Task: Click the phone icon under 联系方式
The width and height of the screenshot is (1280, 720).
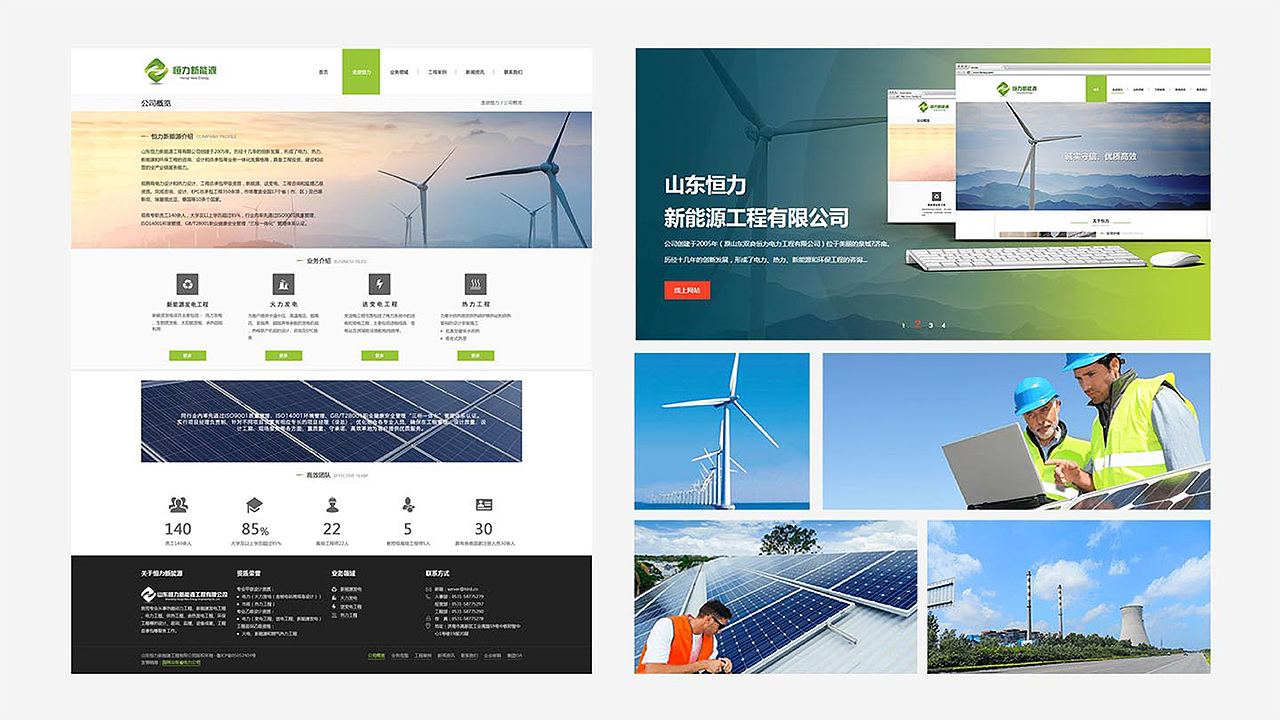Action: (x=428, y=597)
